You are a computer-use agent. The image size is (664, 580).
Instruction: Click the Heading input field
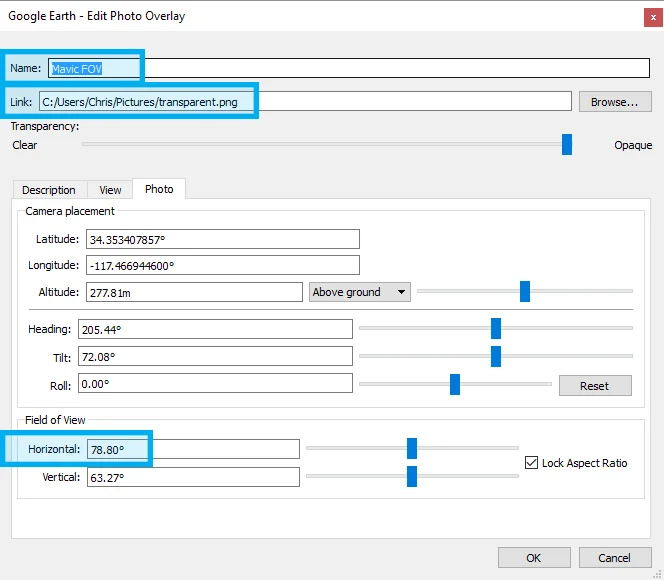point(215,329)
